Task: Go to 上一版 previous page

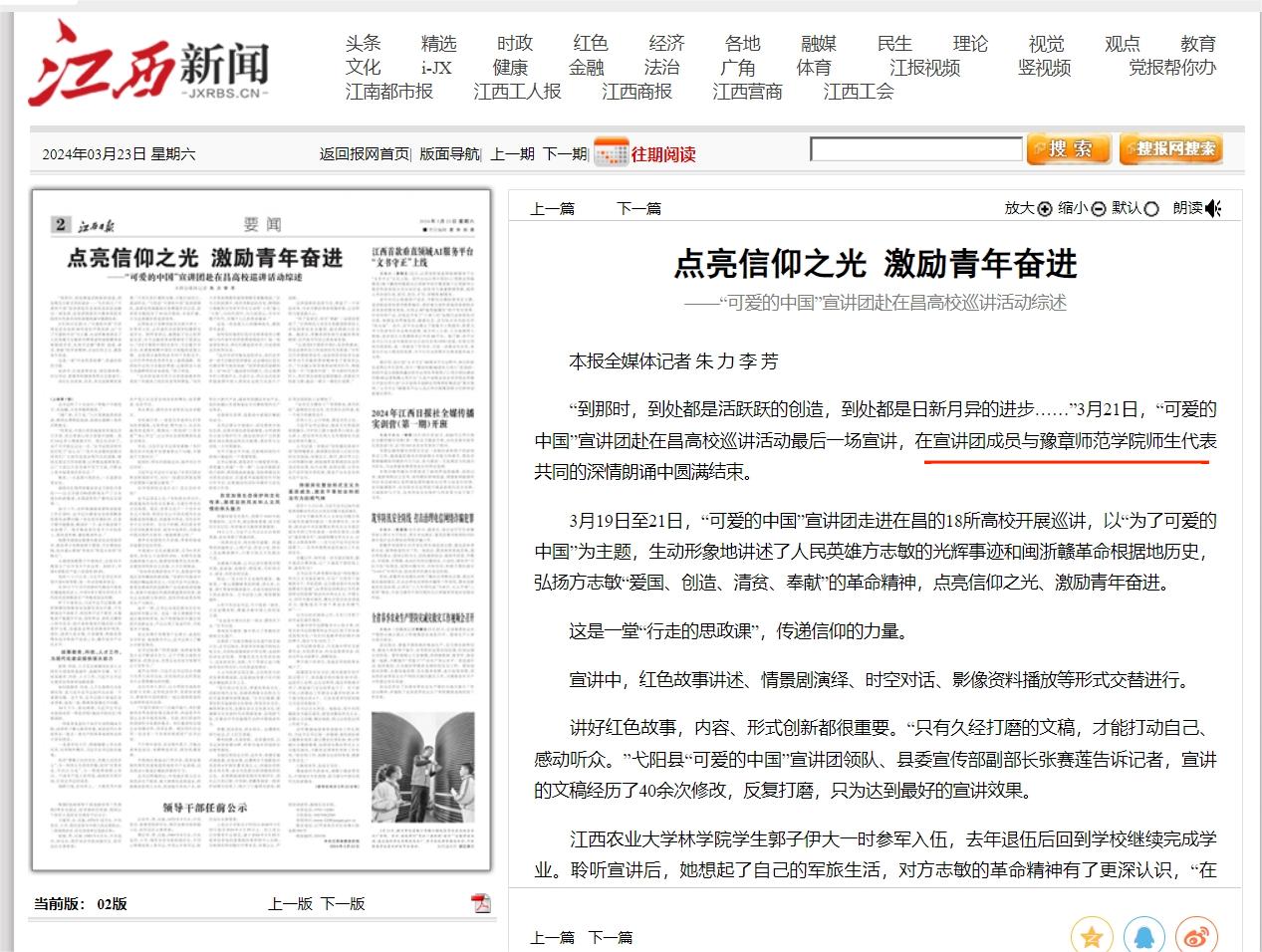Action: click(x=290, y=903)
